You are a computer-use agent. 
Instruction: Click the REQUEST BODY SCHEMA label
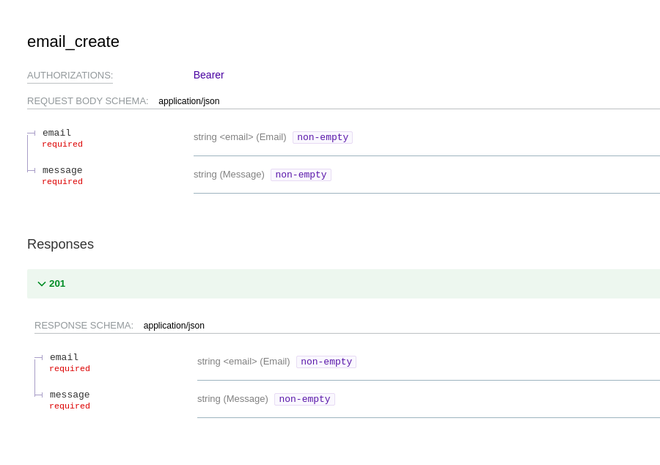(88, 101)
